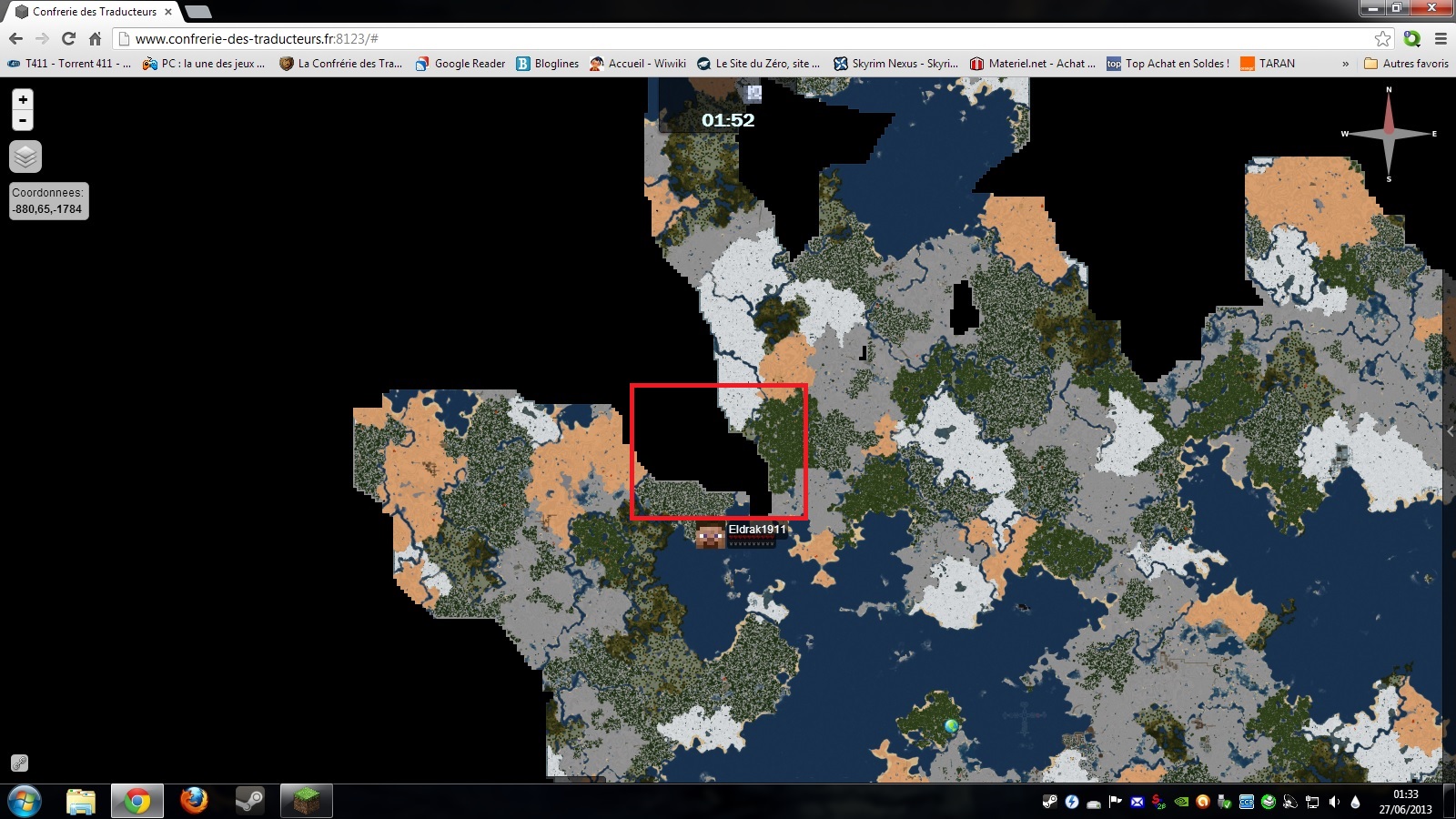Click the Coordonnees coordinates readout
1456x819 pixels.
pos(47,201)
